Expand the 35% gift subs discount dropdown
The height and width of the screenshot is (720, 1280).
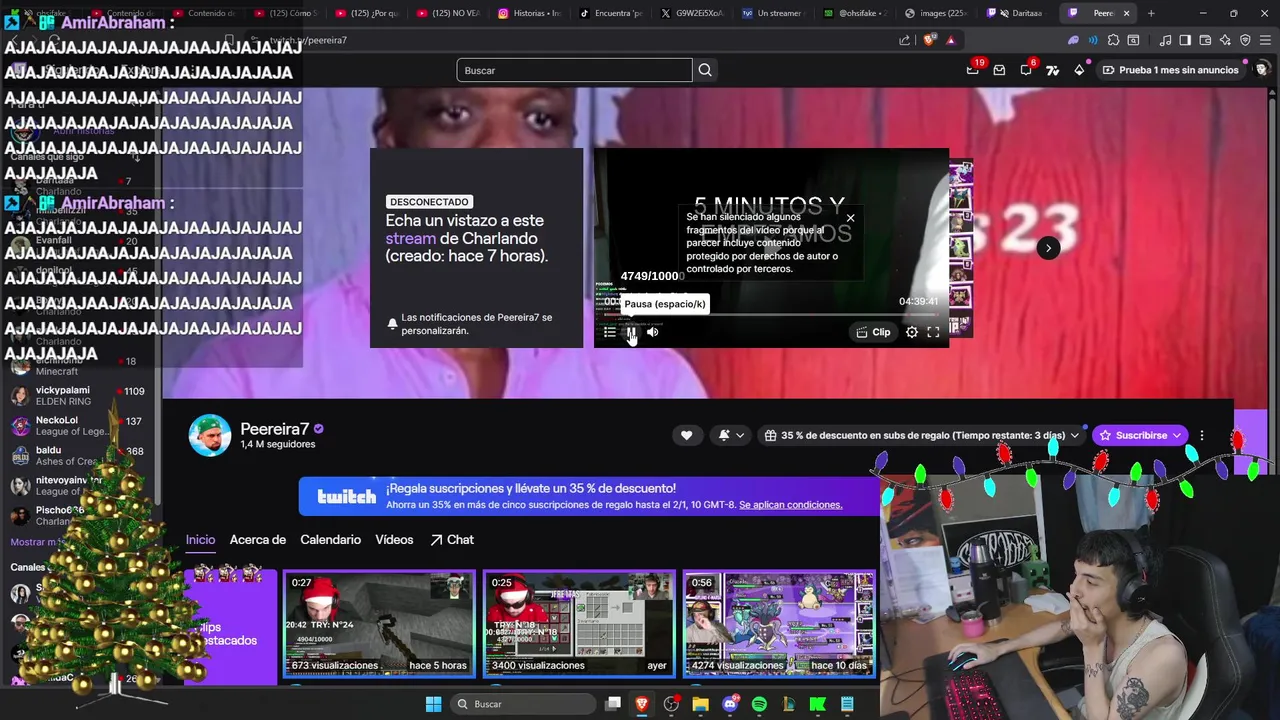coord(922,435)
